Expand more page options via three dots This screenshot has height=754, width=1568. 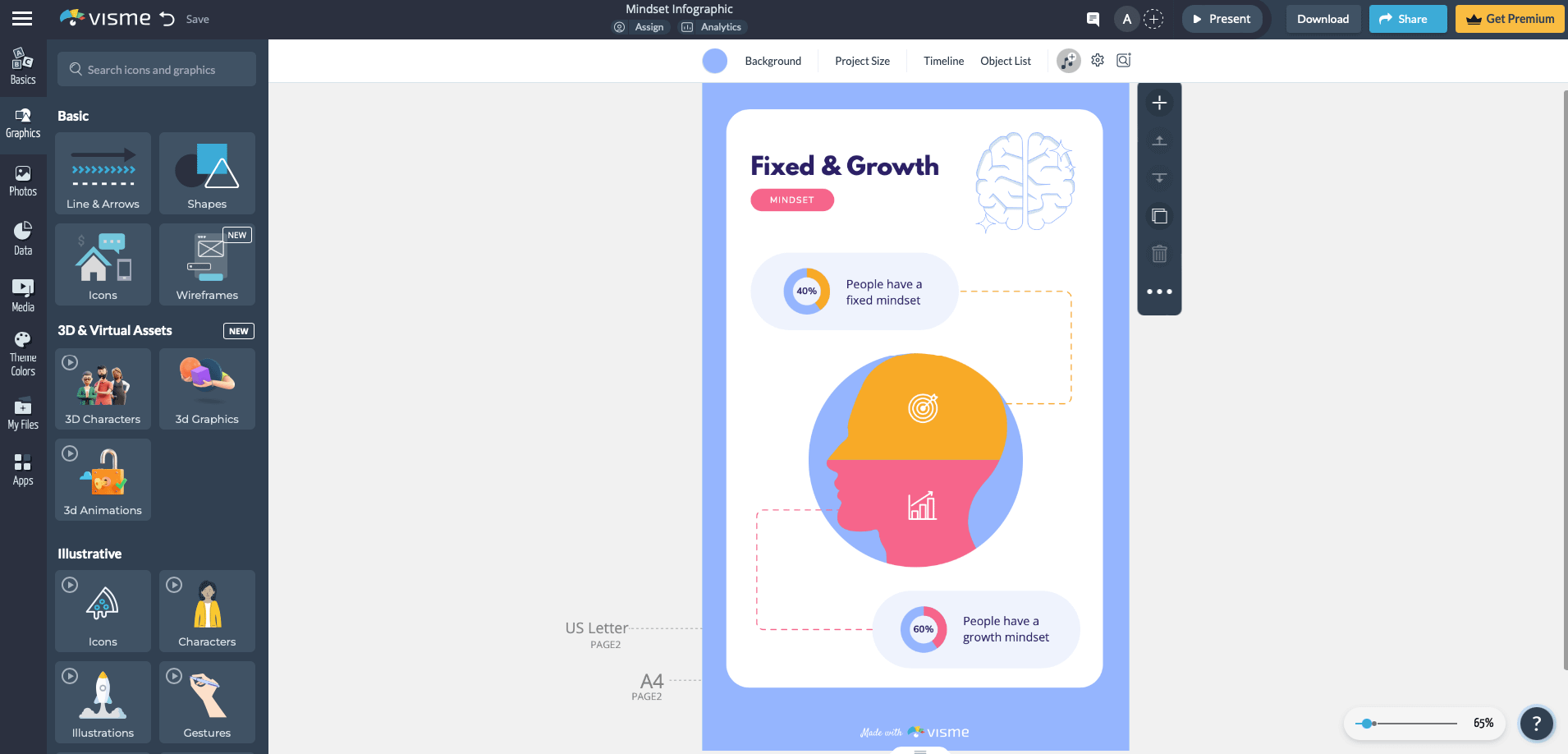click(x=1159, y=291)
